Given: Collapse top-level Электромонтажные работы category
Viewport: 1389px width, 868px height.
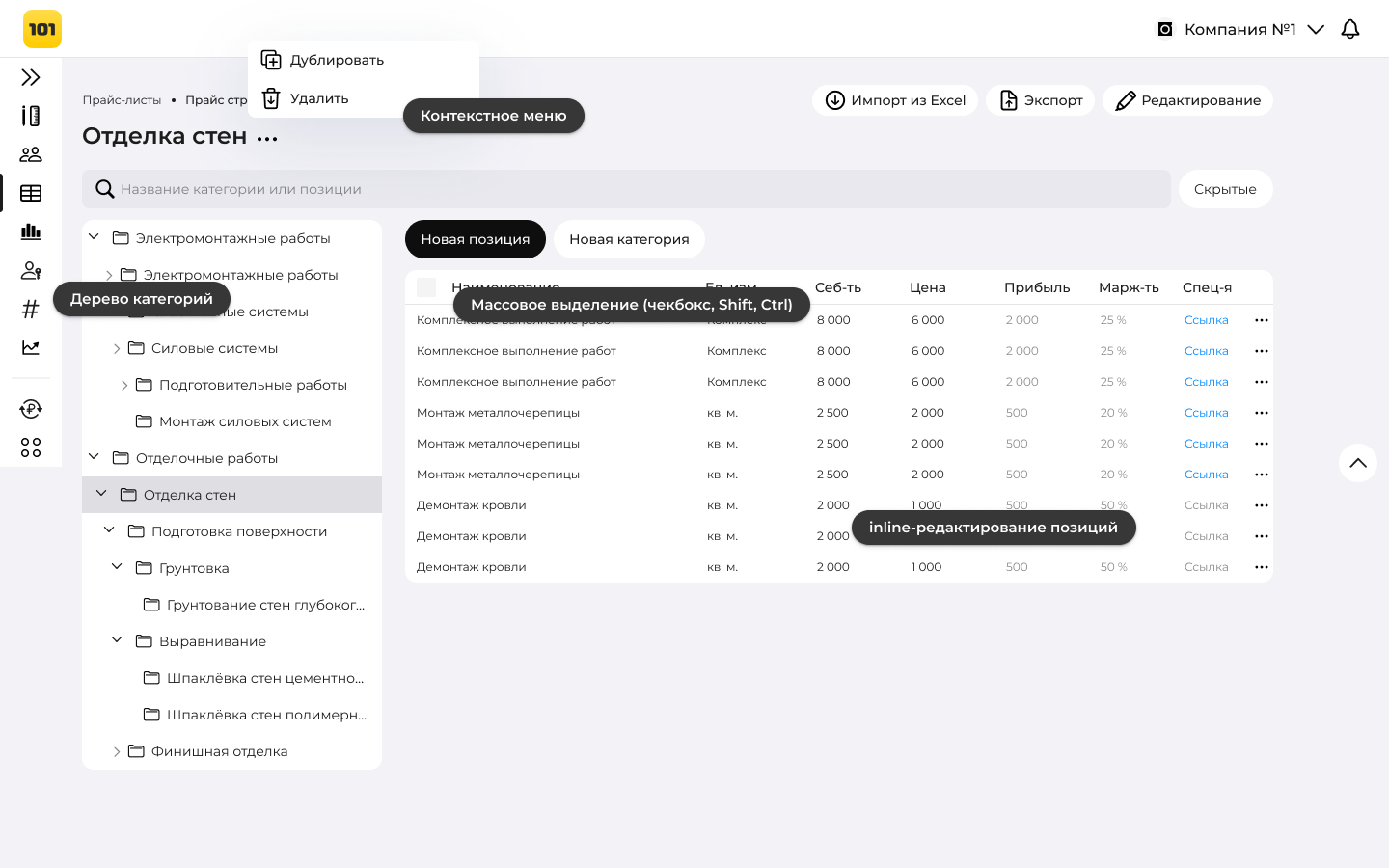Looking at the screenshot, I should 94,237.
